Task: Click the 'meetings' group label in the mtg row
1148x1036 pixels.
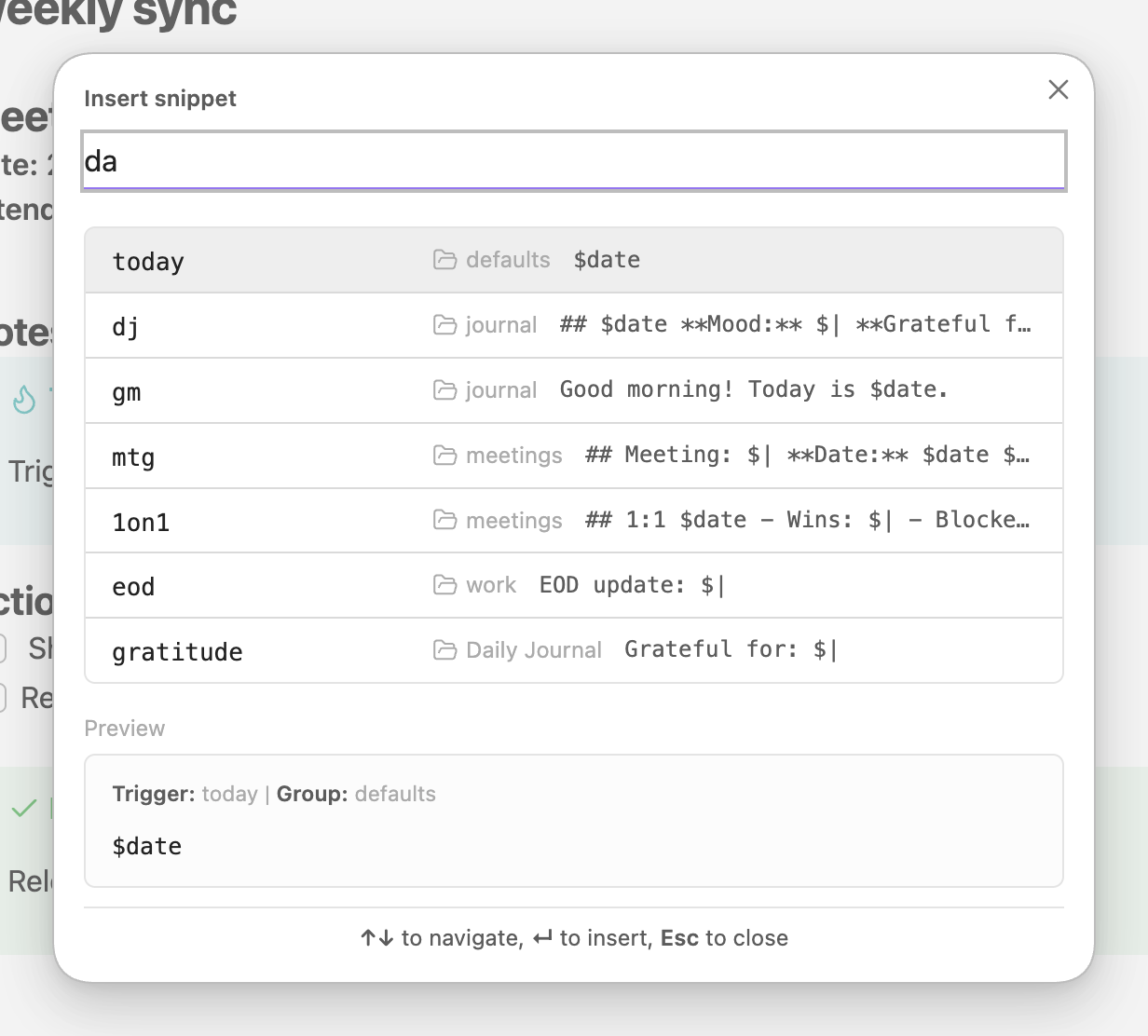Action: coord(514,456)
